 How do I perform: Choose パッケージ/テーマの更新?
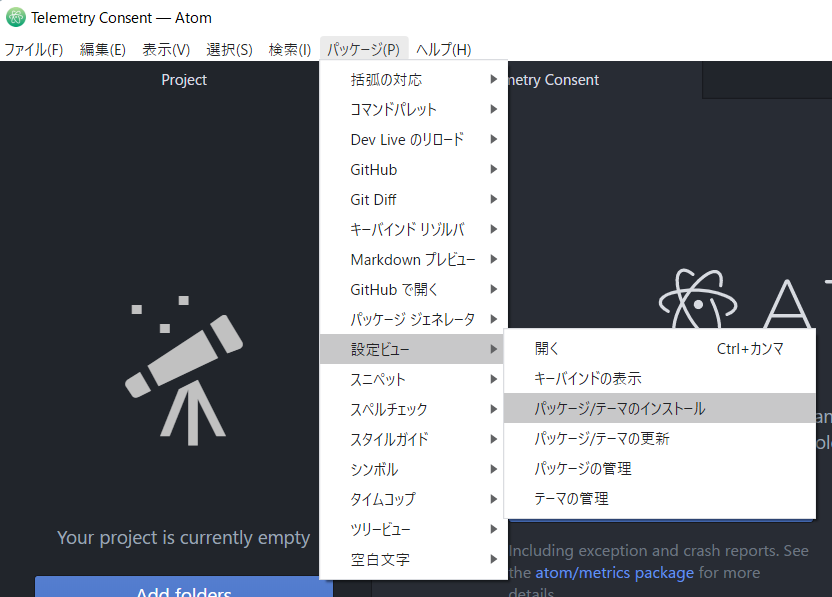660,438
